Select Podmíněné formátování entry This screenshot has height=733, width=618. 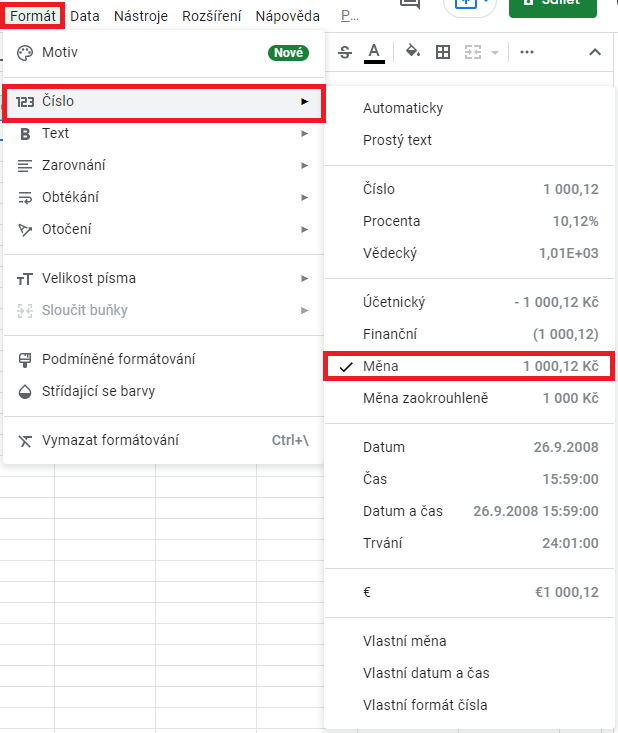click(118, 359)
